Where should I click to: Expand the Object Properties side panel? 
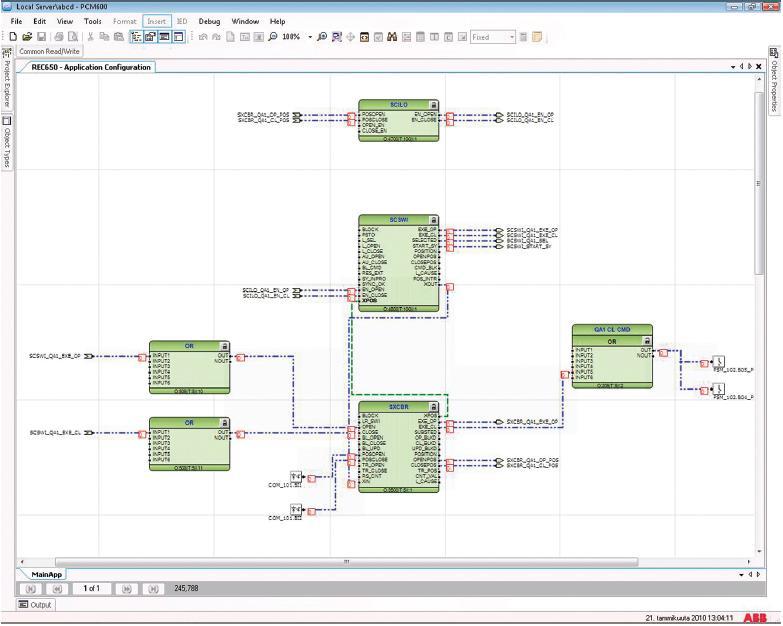click(x=774, y=80)
